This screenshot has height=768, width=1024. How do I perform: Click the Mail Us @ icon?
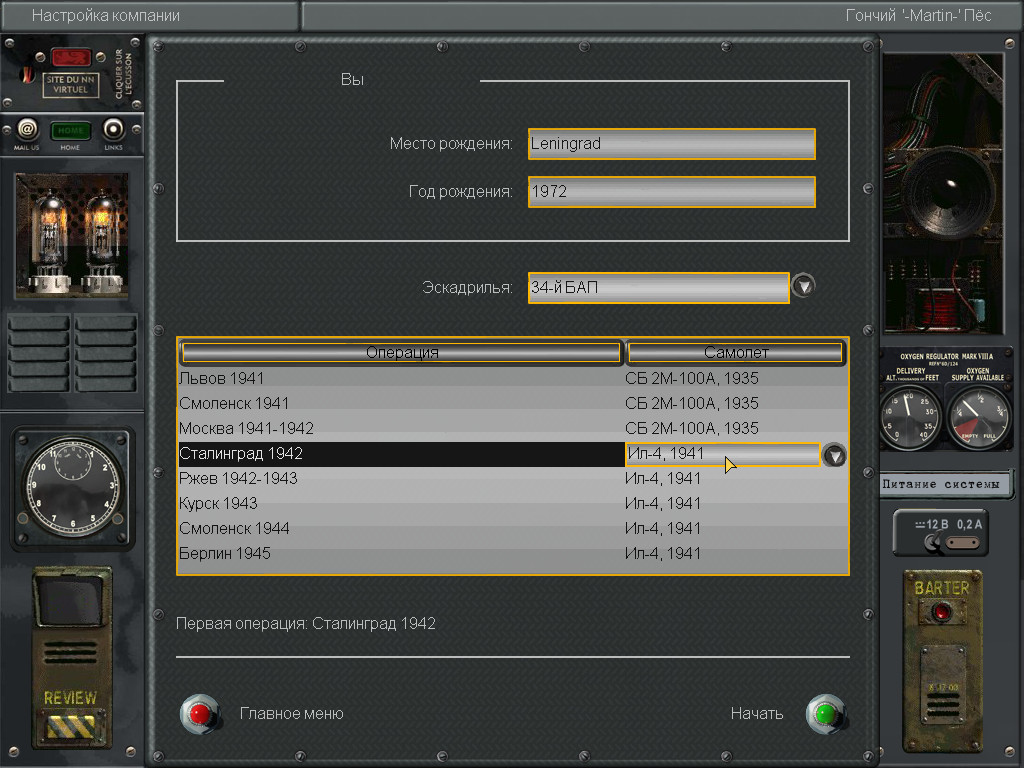pos(27,130)
